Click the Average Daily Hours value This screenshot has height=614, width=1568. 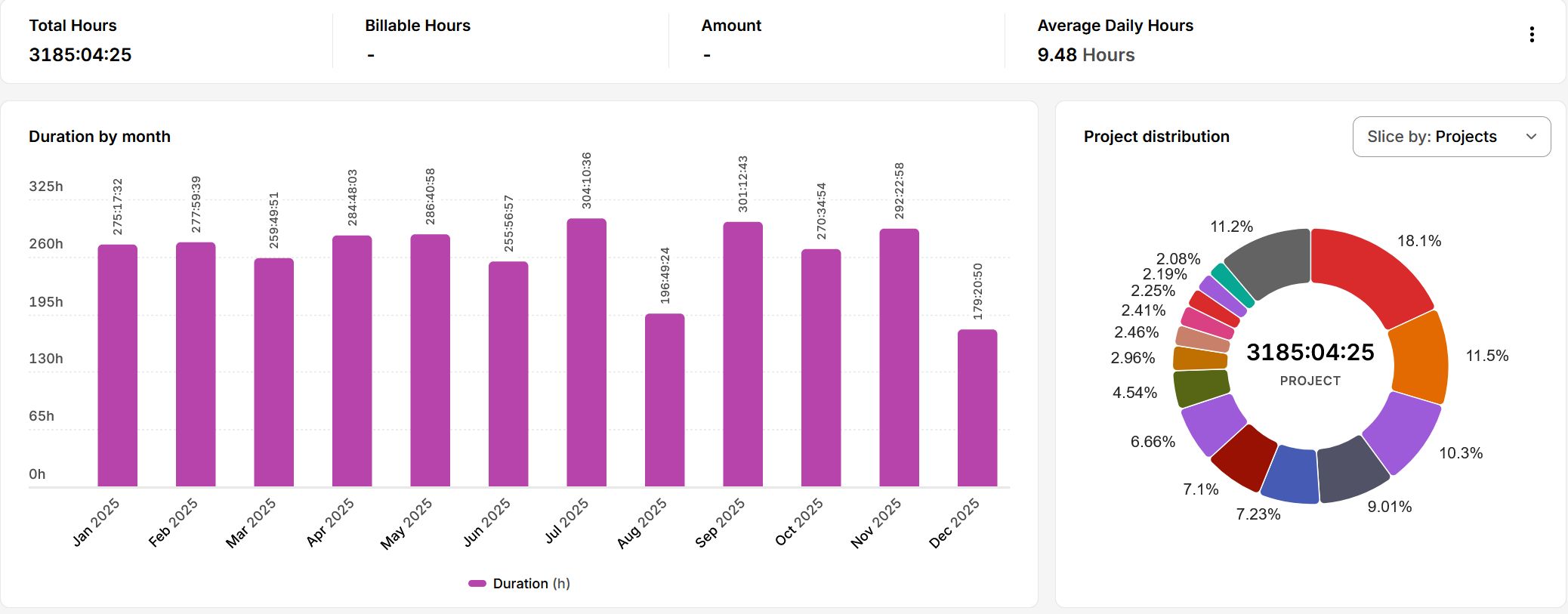(x=1085, y=55)
